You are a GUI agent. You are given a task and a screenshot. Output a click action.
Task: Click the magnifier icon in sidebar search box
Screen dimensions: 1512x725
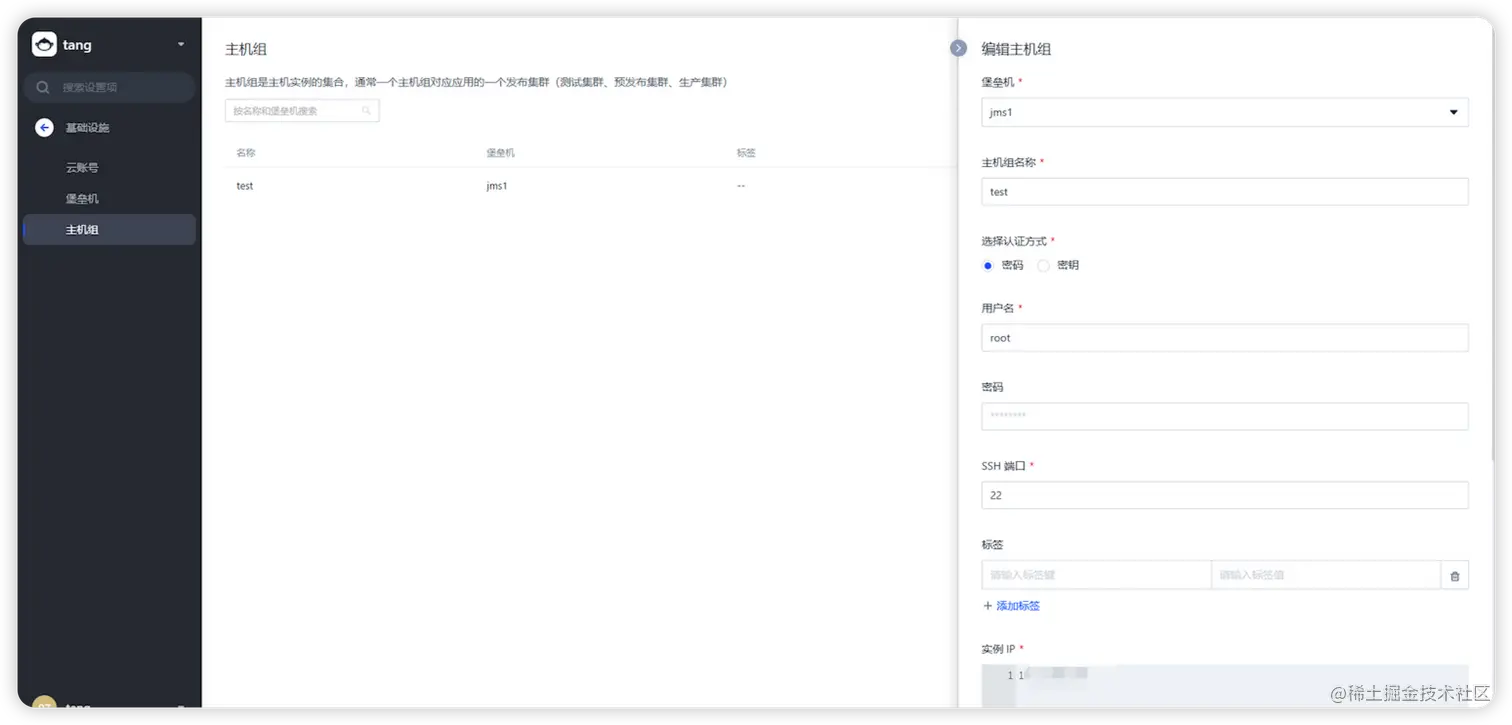click(x=41, y=87)
